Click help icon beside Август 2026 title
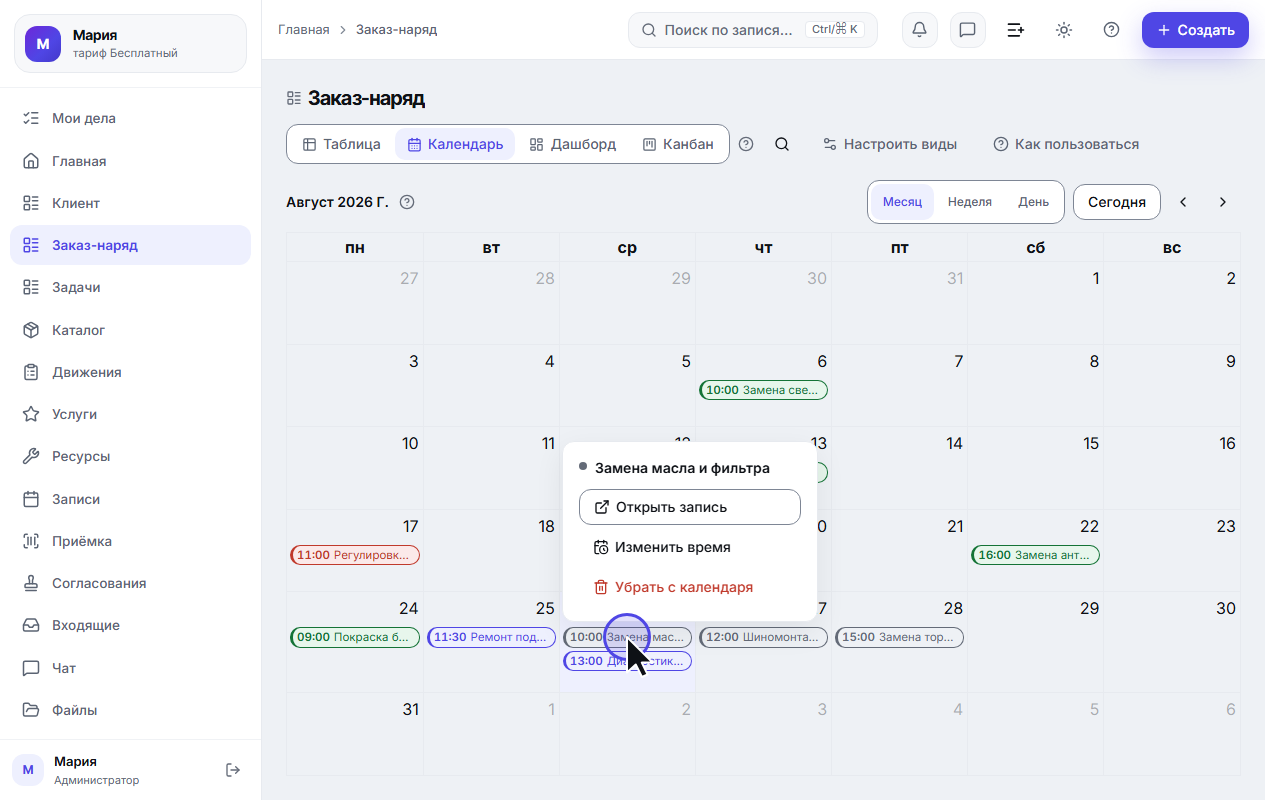Image resolution: width=1280 pixels, height=800 pixels. pos(407,202)
